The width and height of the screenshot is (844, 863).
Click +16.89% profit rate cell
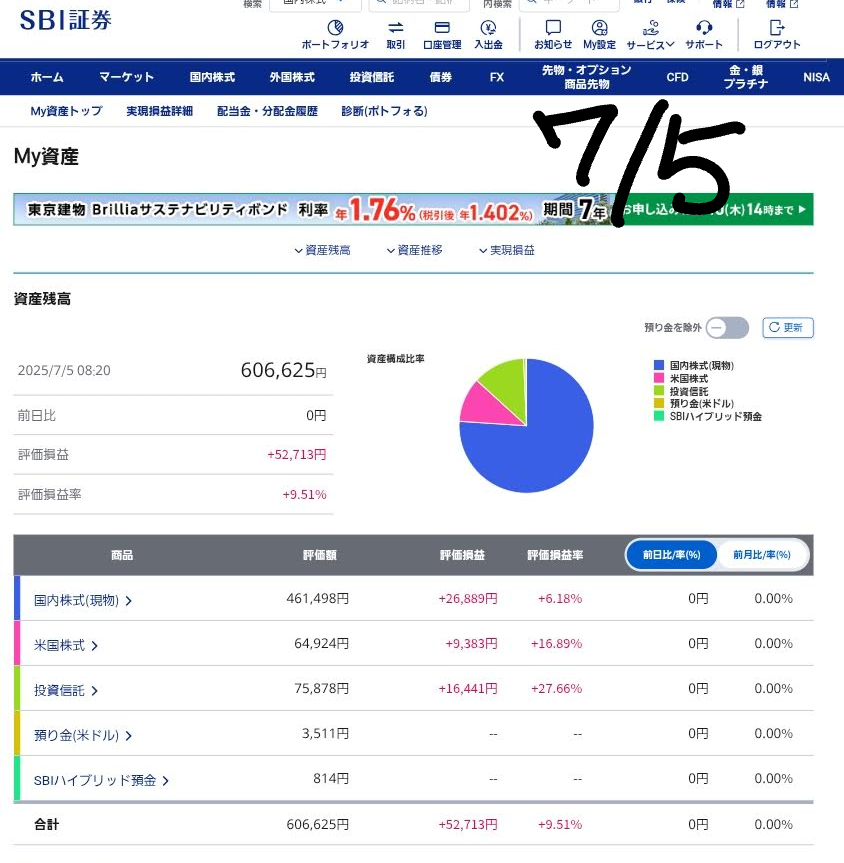pyautogui.click(x=556, y=644)
